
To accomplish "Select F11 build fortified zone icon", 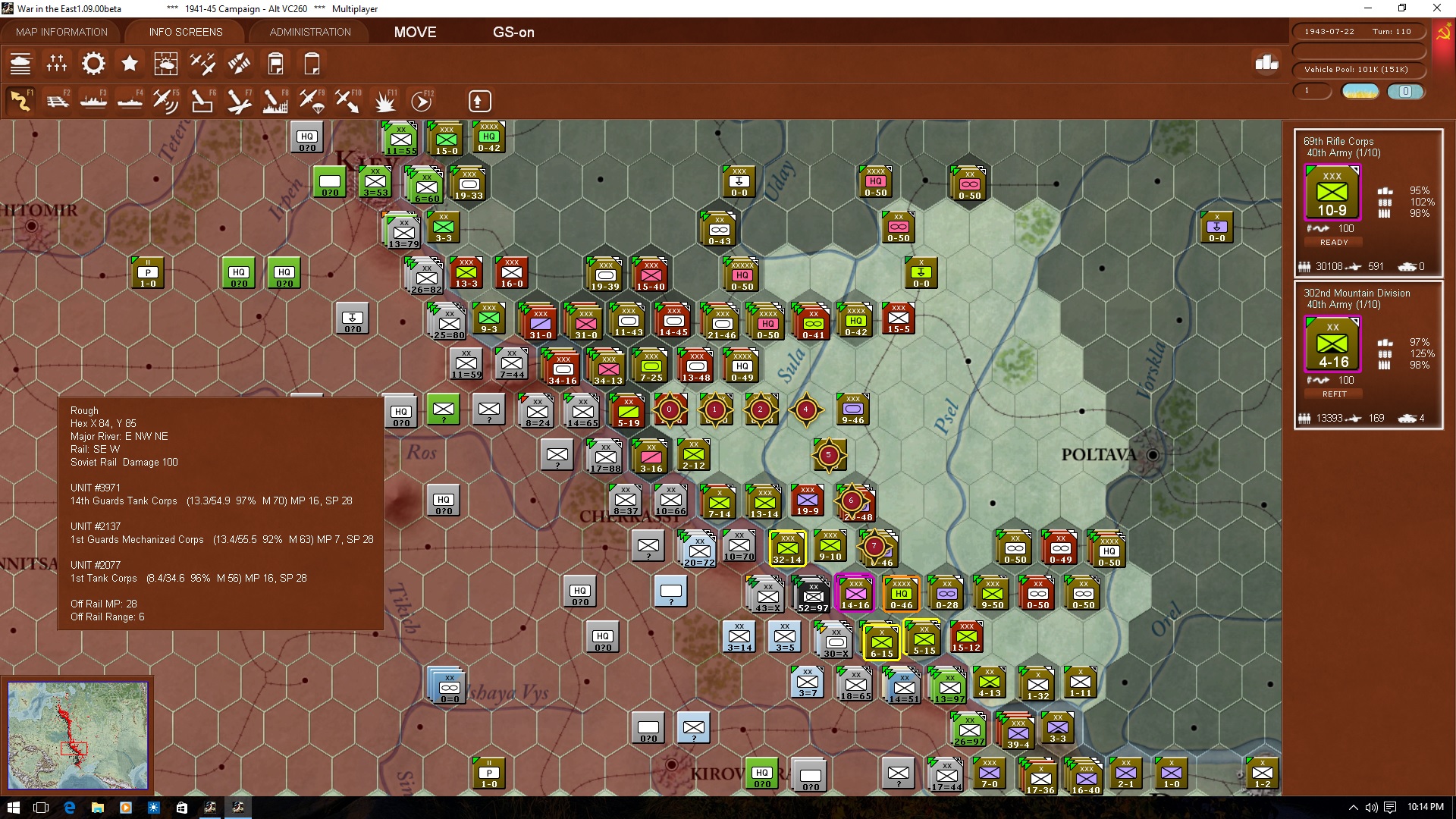I will pos(385,101).
